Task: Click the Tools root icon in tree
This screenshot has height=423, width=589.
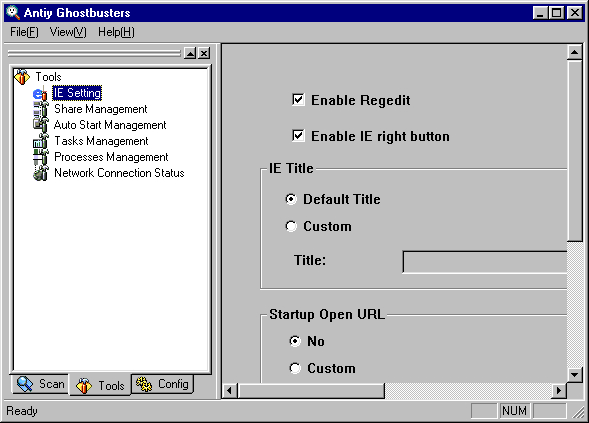Action: [22, 77]
